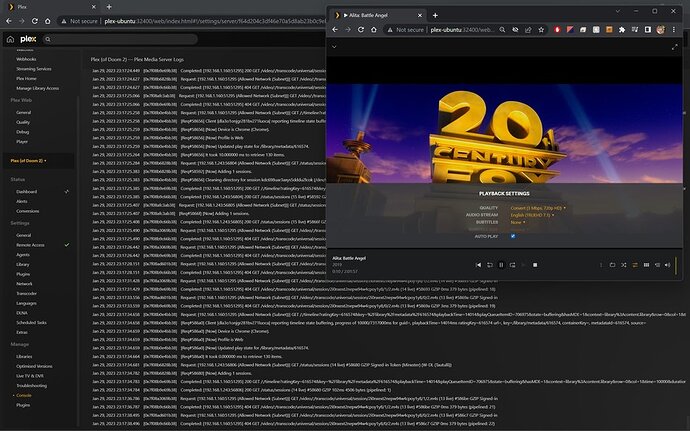Image resolution: width=690 pixels, height=431 pixels.
Task: Mute audio with the speaker icon
Action: pyautogui.click(x=668, y=265)
